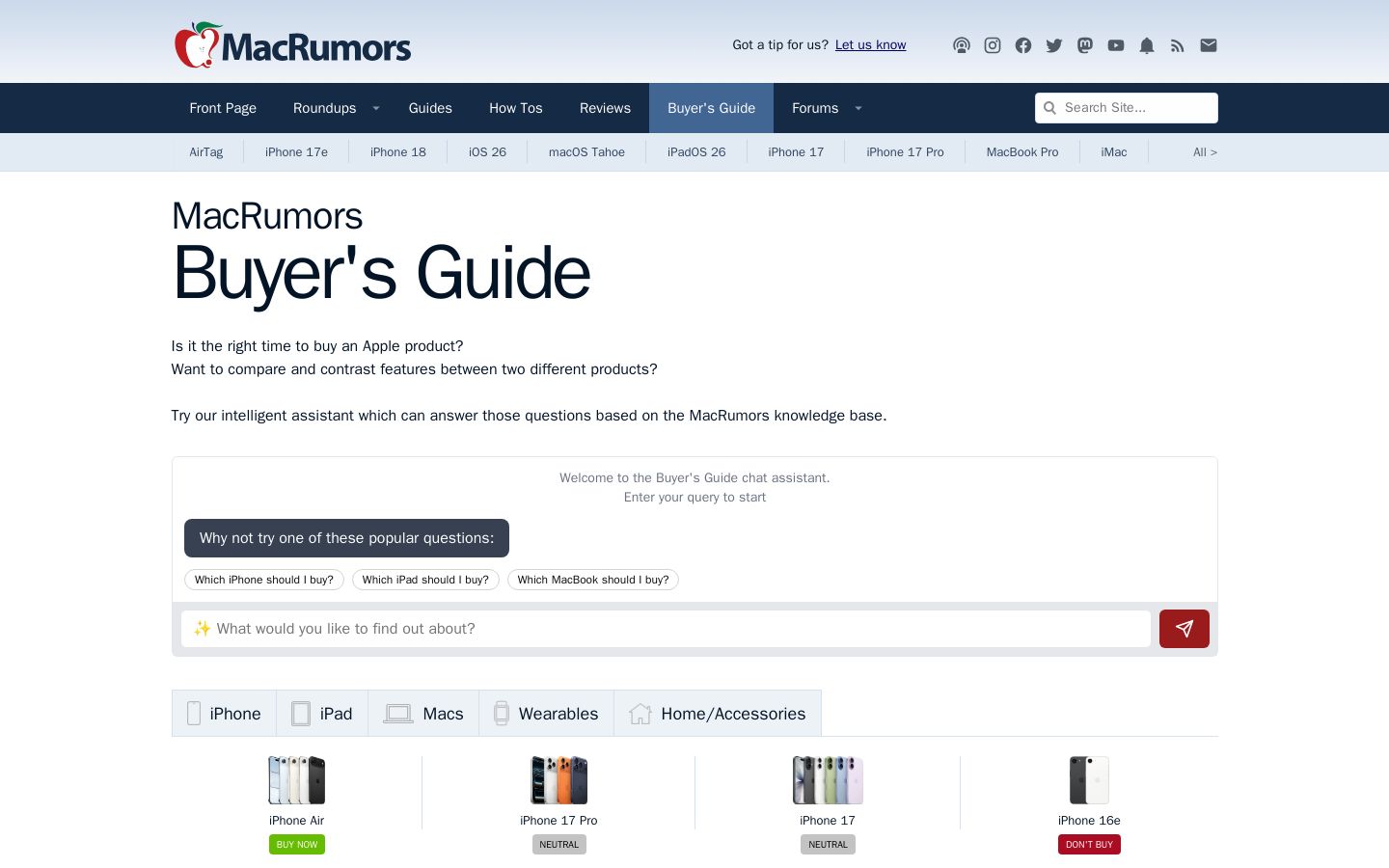
Task: Click the iPhone 17 Pro product image
Action: 559,780
